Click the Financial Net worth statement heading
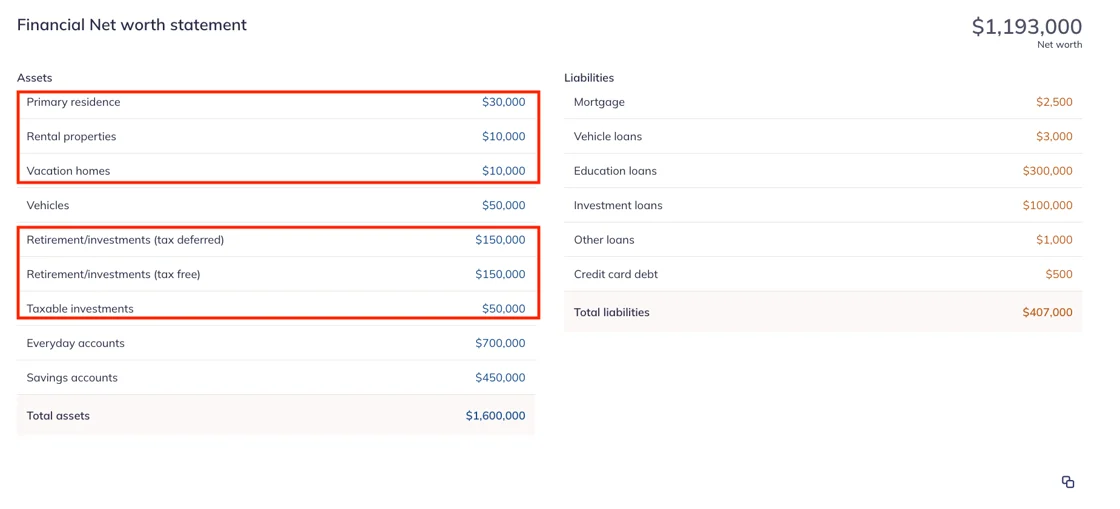The height and width of the screenshot is (509, 1120). coord(132,25)
